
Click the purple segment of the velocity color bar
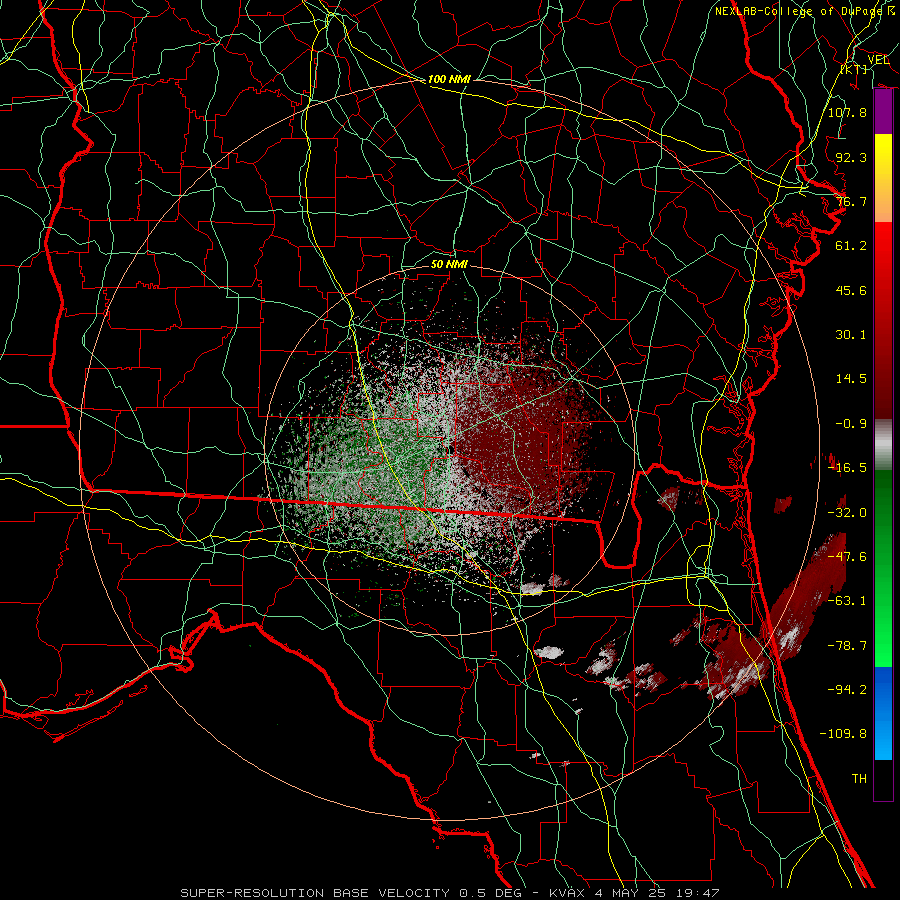[883, 112]
